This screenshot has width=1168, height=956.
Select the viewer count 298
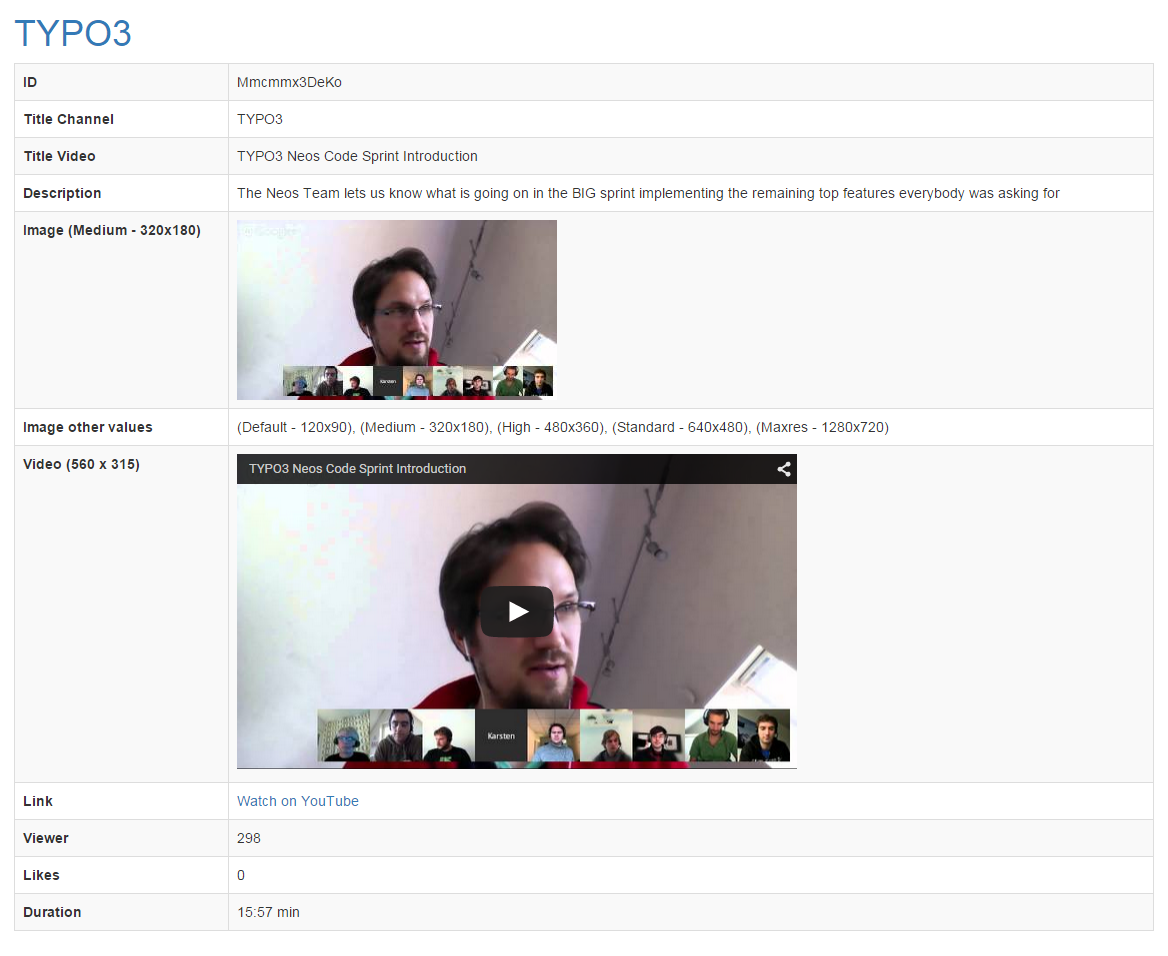249,838
